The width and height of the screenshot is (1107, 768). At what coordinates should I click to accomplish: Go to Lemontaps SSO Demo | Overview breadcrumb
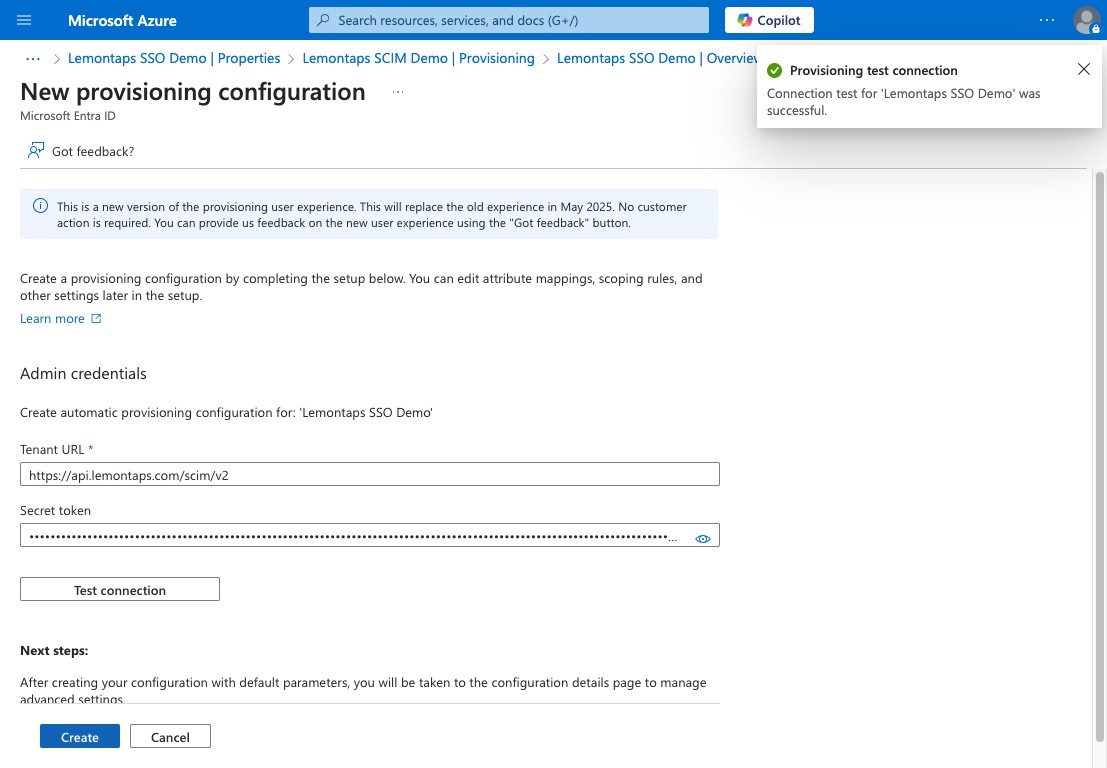(657, 59)
